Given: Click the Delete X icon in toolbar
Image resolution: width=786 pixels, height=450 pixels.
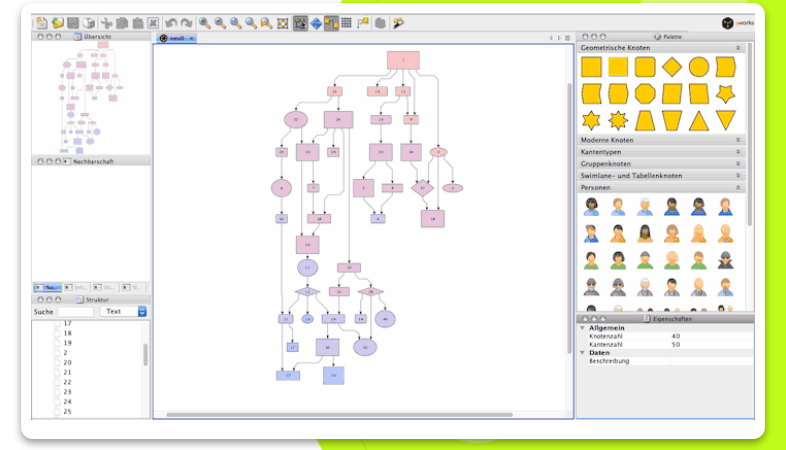Looking at the screenshot, I should [x=153, y=23].
